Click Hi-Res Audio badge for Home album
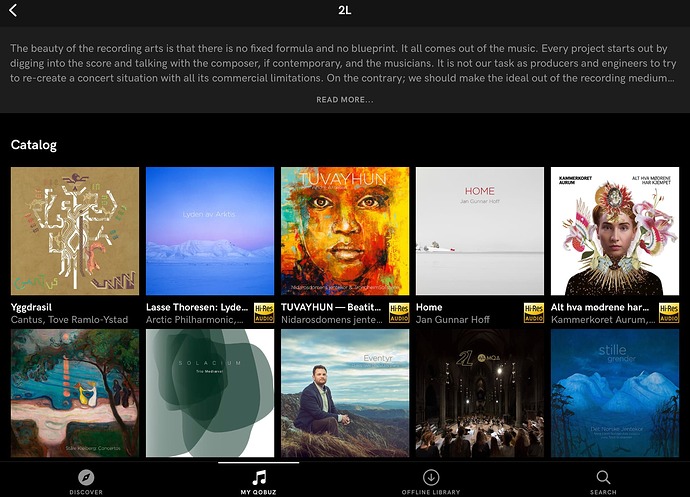690x497 pixels. pos(534,313)
